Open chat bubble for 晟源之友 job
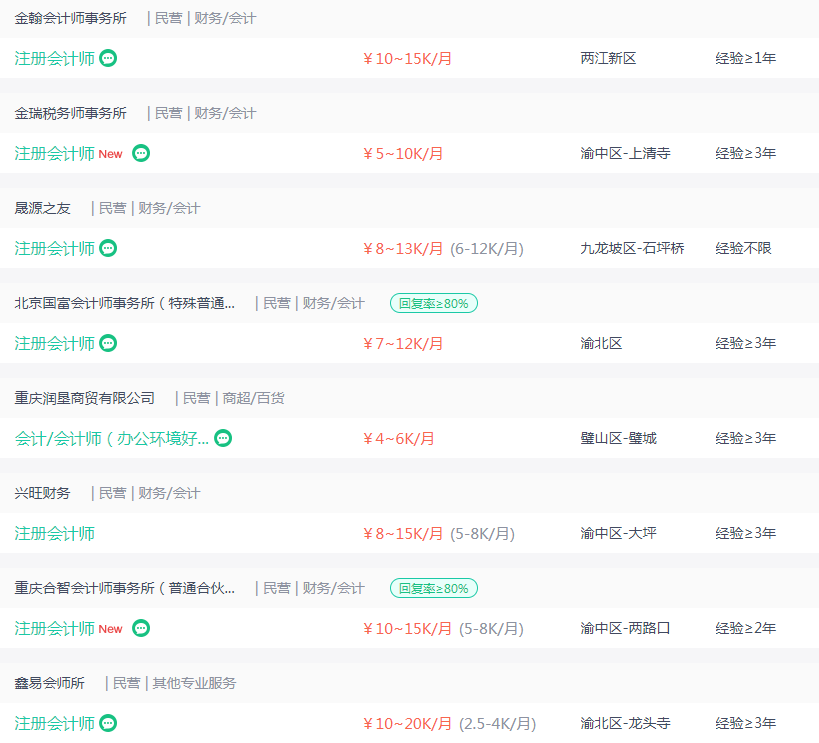The width and height of the screenshot is (819, 743). [x=108, y=248]
